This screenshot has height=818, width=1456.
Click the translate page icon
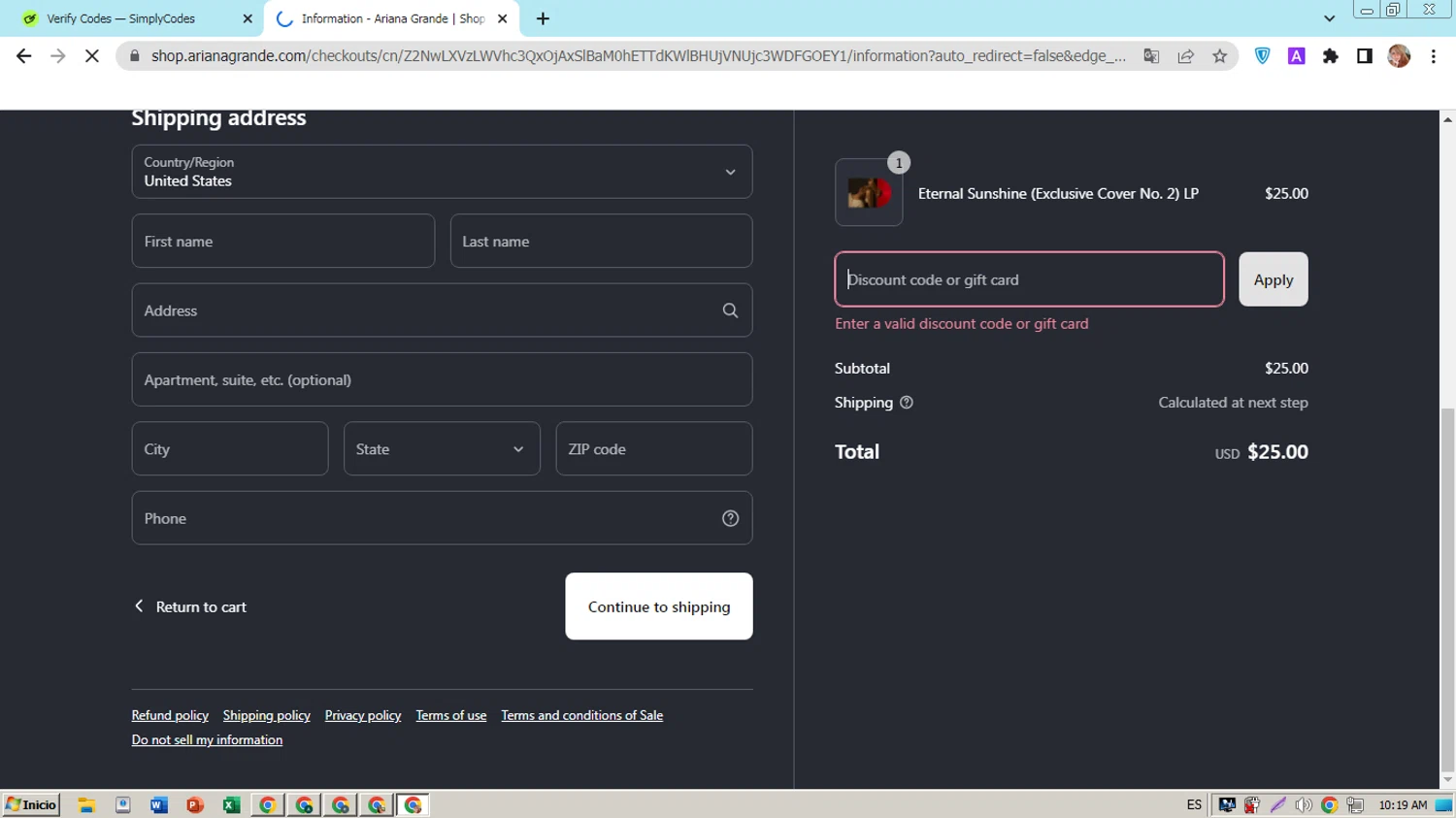[1151, 56]
